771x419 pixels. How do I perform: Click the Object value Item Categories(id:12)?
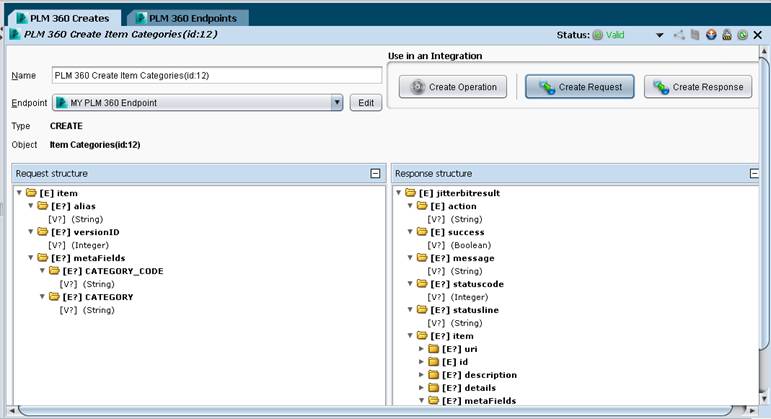pos(95,145)
